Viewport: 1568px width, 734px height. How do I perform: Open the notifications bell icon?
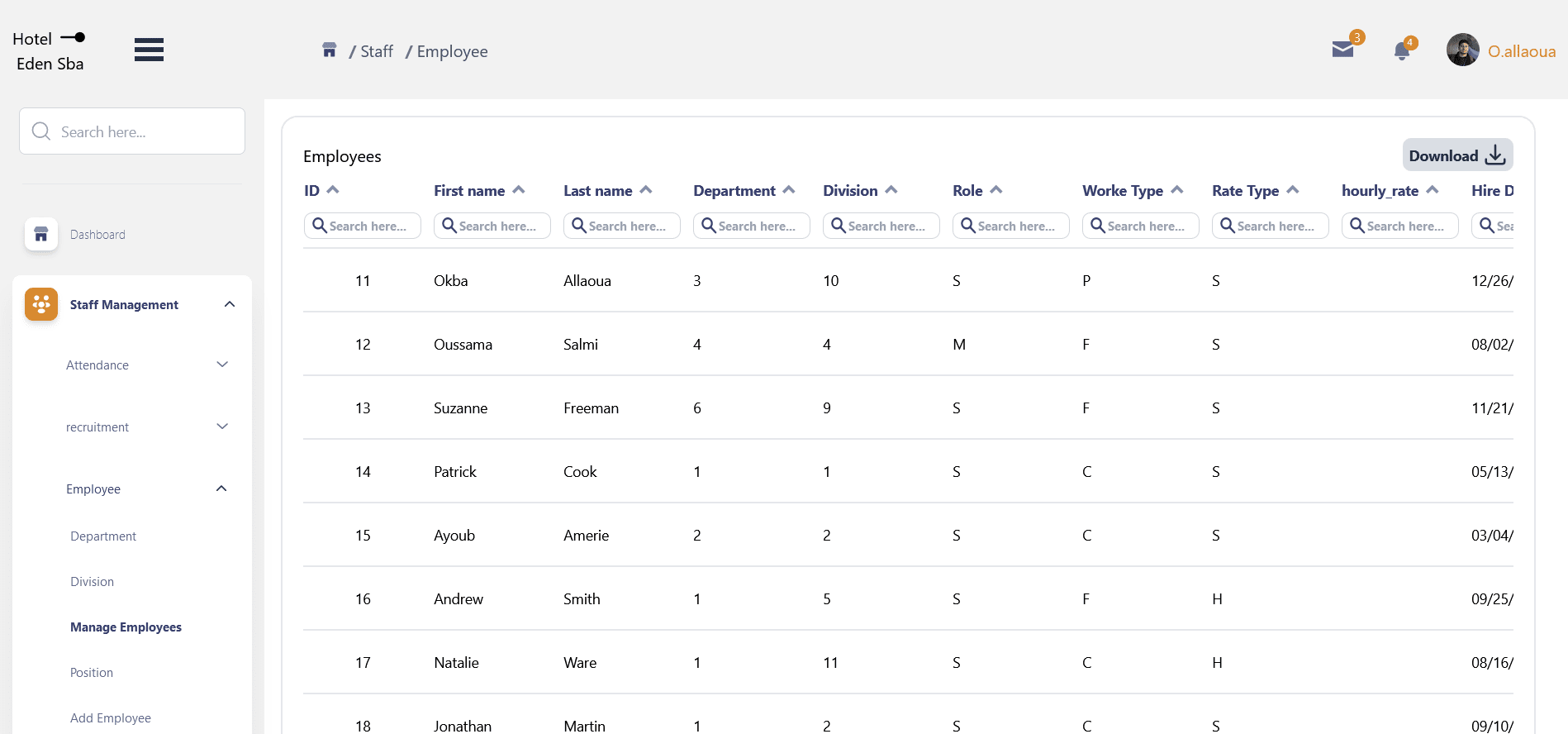pyautogui.click(x=1402, y=51)
